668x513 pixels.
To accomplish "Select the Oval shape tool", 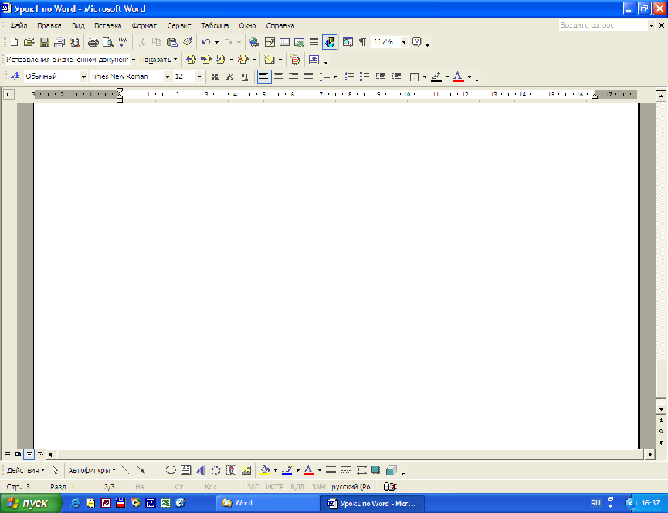I will click(171, 469).
